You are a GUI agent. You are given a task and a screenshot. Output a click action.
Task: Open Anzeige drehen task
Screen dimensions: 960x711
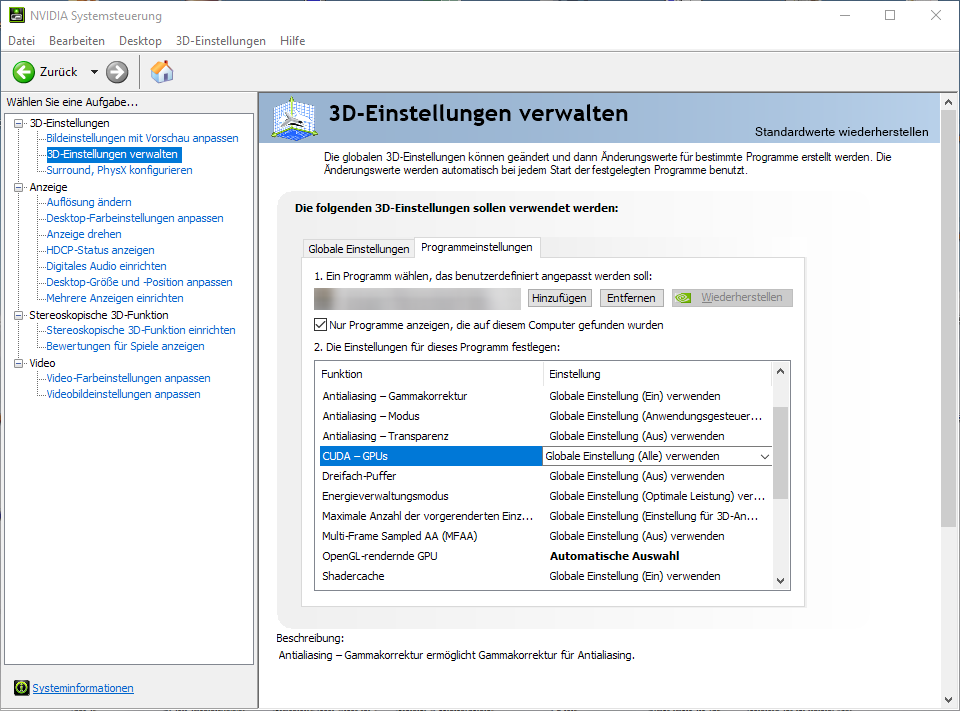(x=84, y=234)
